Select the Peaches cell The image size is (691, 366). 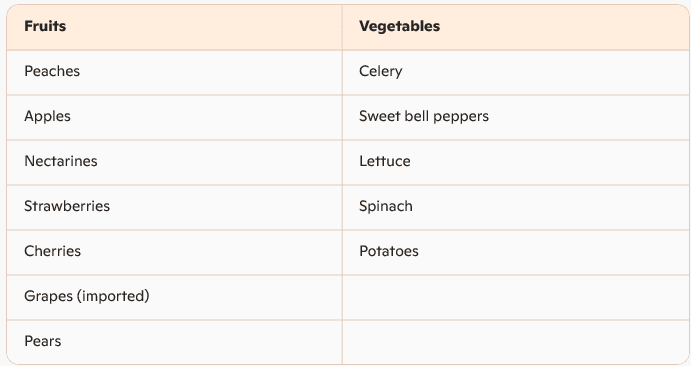(x=174, y=72)
